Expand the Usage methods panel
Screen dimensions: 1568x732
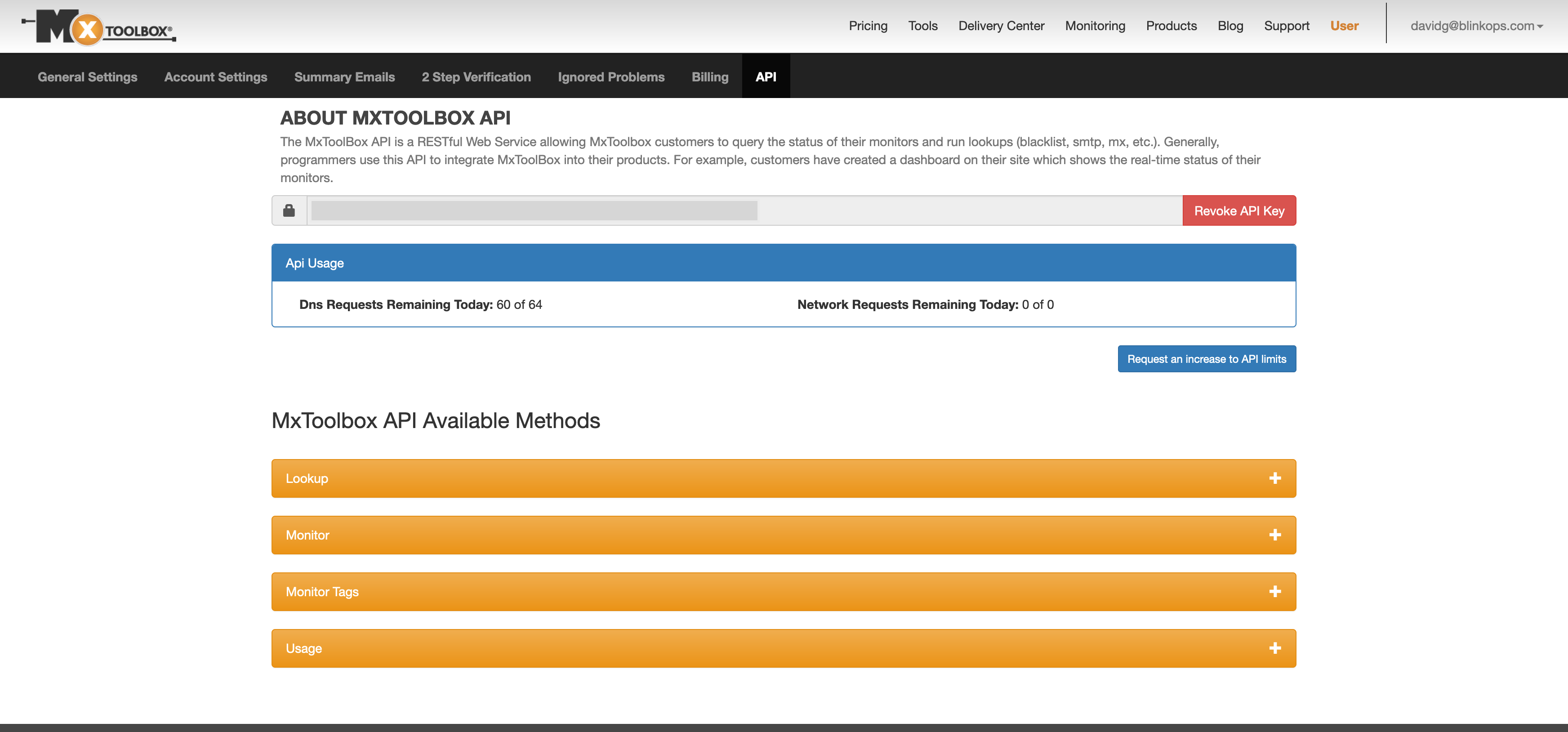click(x=784, y=648)
